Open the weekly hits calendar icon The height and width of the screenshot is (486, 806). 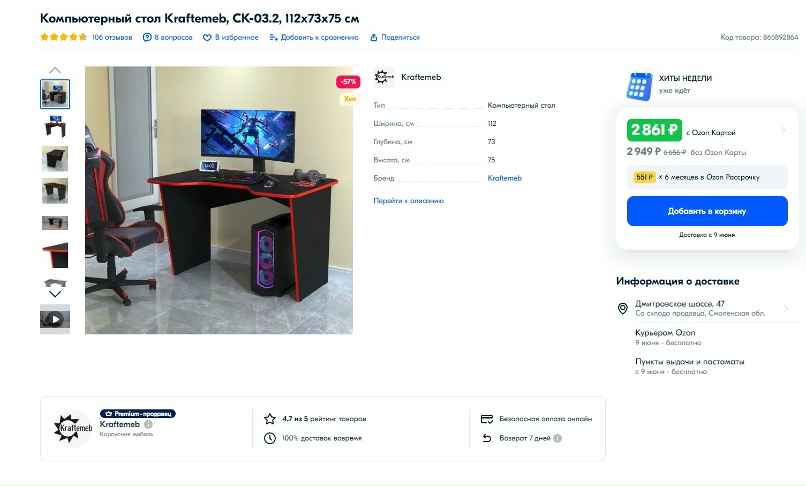click(x=639, y=86)
